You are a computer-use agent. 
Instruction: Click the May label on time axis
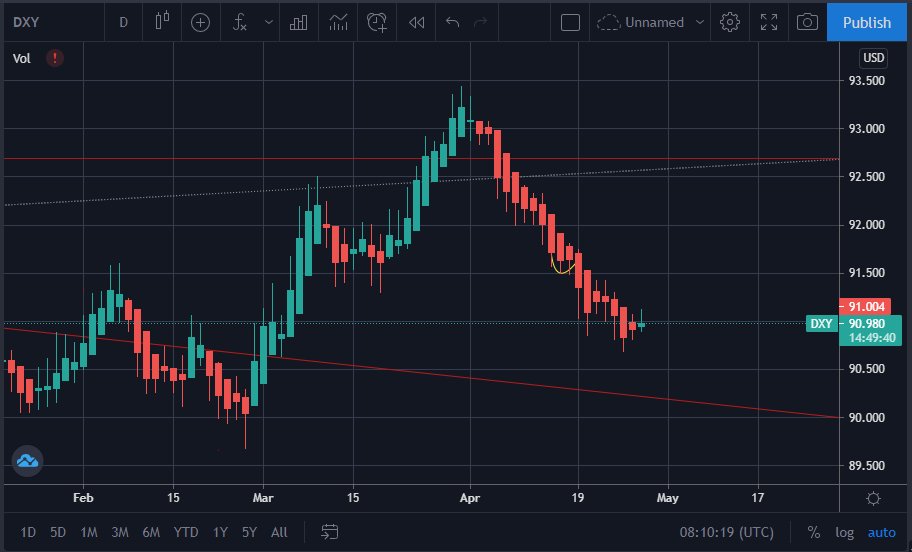tap(668, 498)
